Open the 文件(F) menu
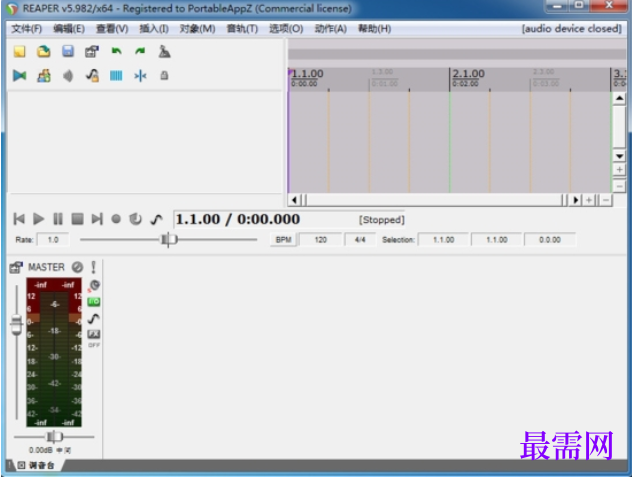This screenshot has height=477, width=632. click(x=27, y=29)
